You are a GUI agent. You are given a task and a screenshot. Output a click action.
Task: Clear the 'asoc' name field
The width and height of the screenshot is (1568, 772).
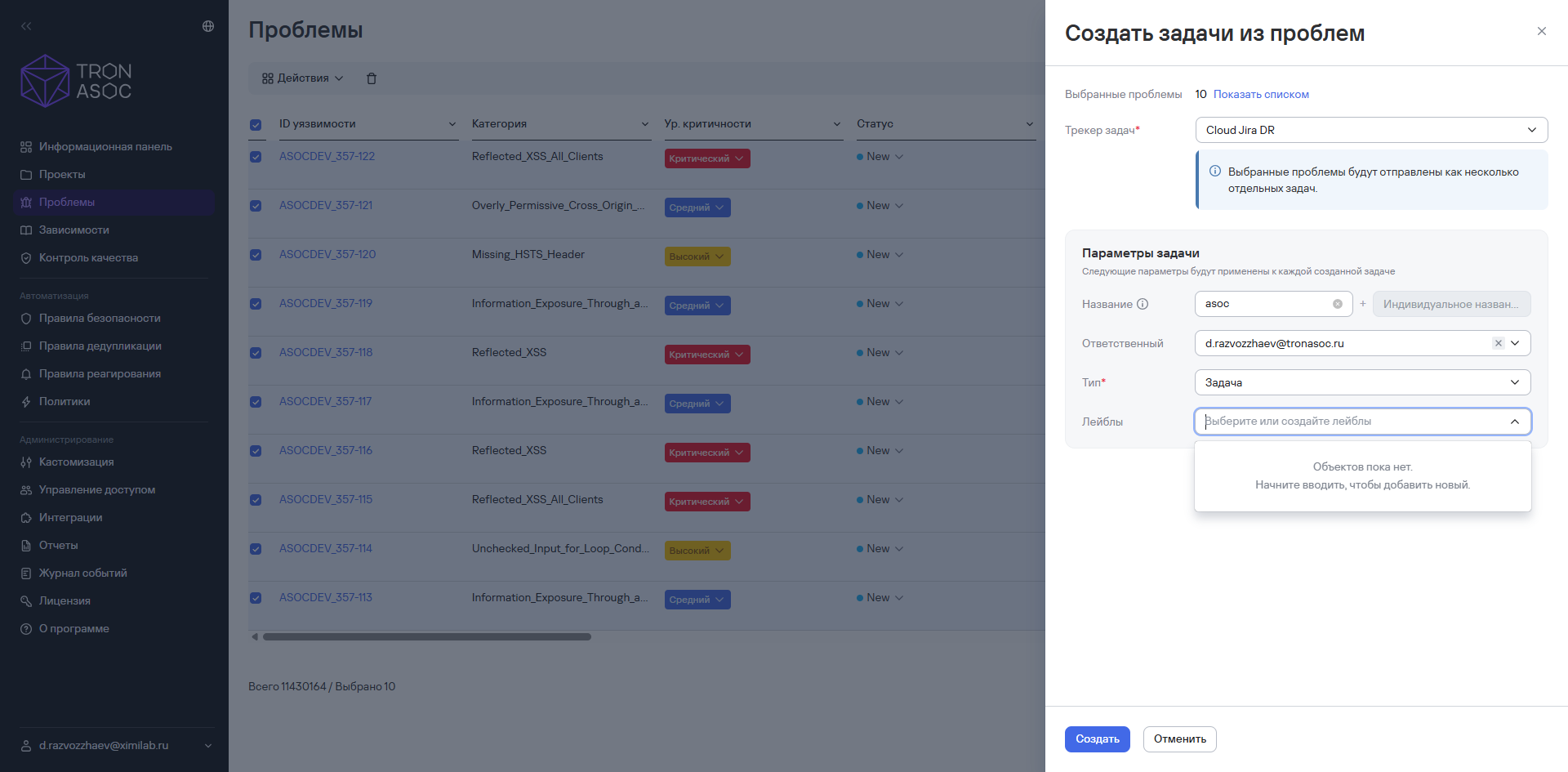[x=1338, y=304]
